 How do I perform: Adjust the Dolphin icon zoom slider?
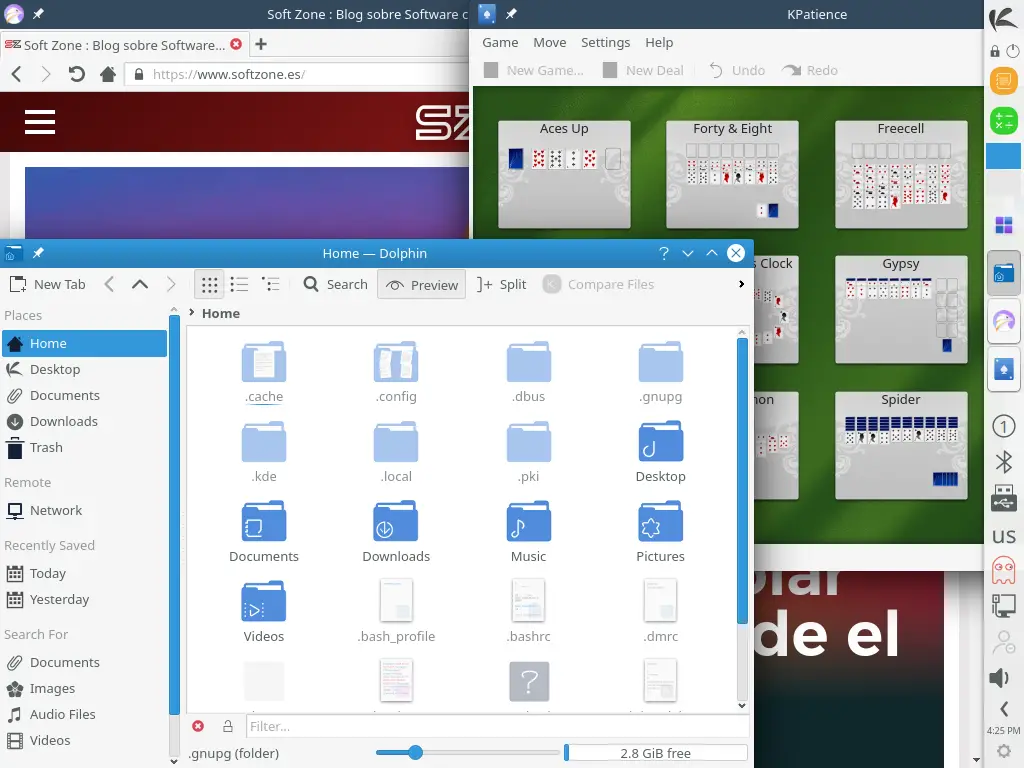(415, 753)
